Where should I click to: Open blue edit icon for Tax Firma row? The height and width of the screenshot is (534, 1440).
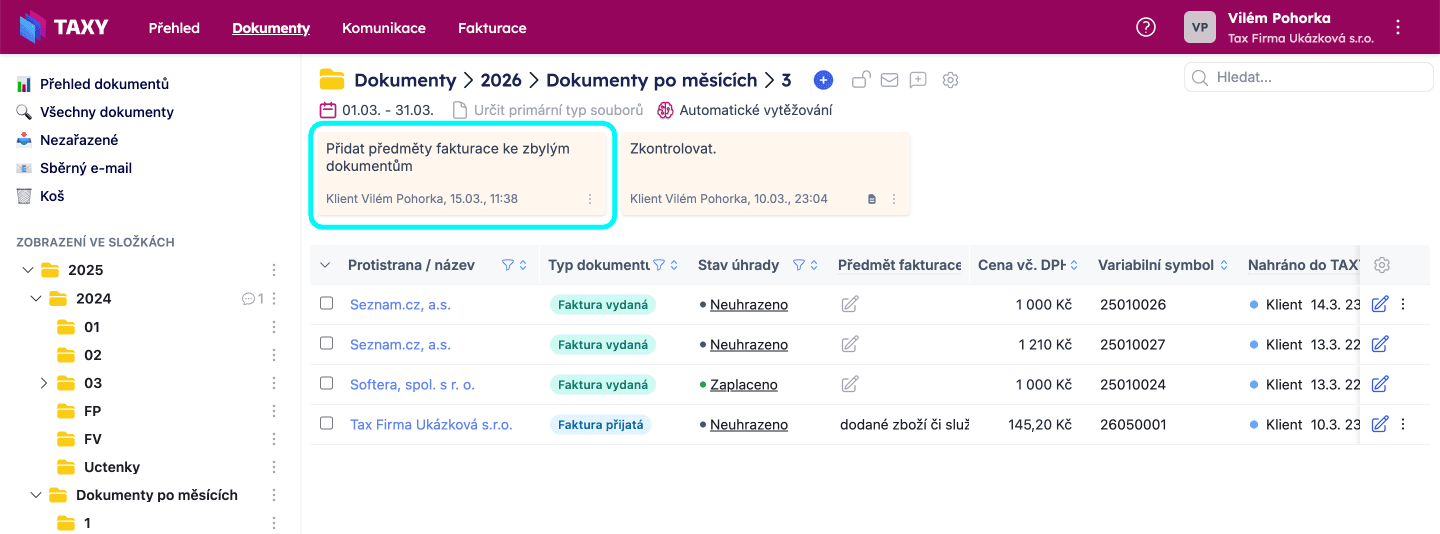click(1380, 424)
